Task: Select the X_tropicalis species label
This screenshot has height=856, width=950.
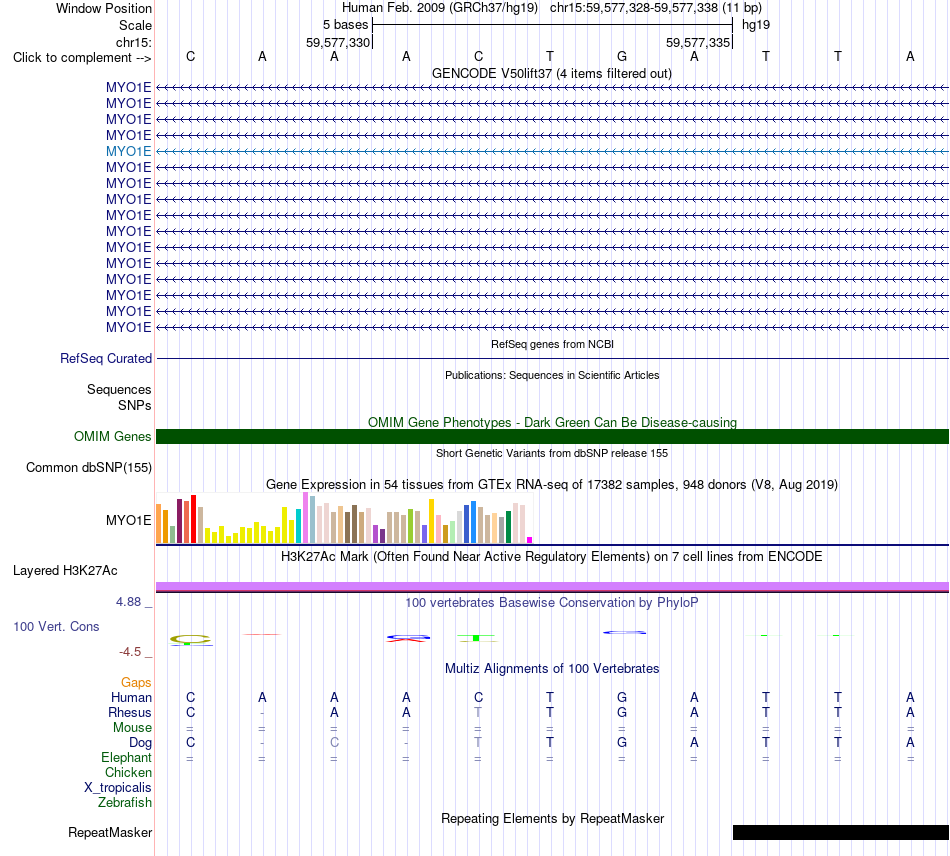Action: [x=118, y=788]
